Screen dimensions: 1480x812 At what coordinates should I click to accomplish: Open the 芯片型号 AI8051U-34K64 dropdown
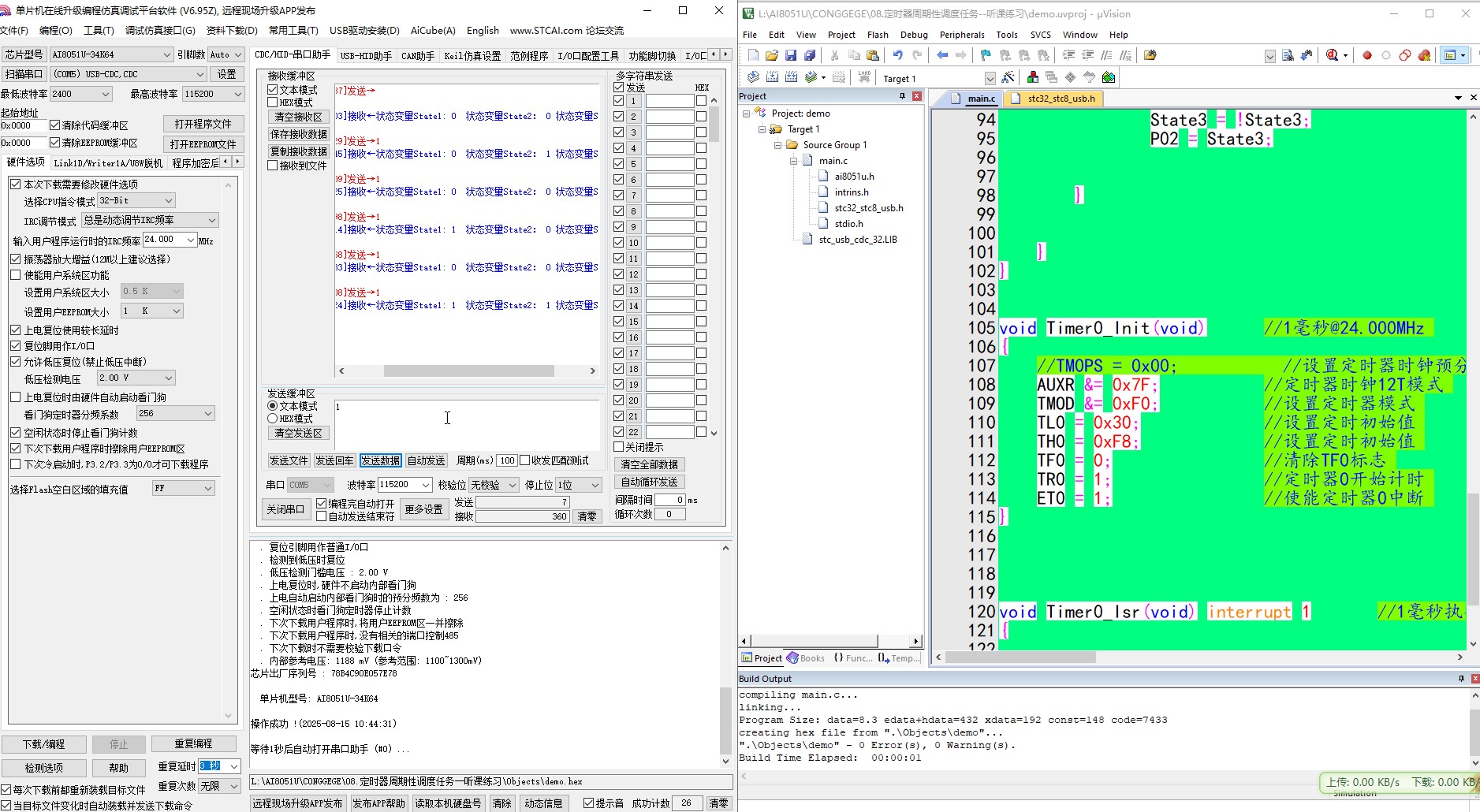tap(111, 54)
